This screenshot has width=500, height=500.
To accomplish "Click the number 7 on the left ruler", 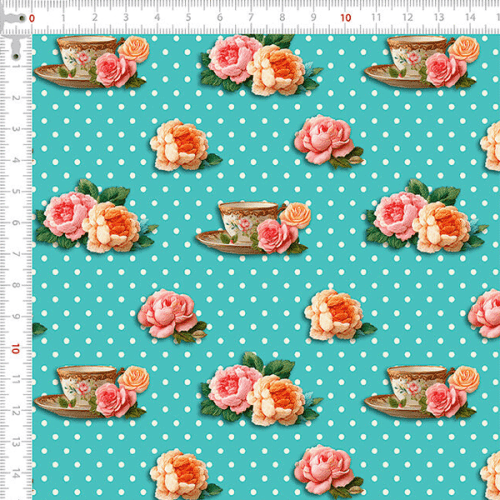I will [x=16, y=254].
